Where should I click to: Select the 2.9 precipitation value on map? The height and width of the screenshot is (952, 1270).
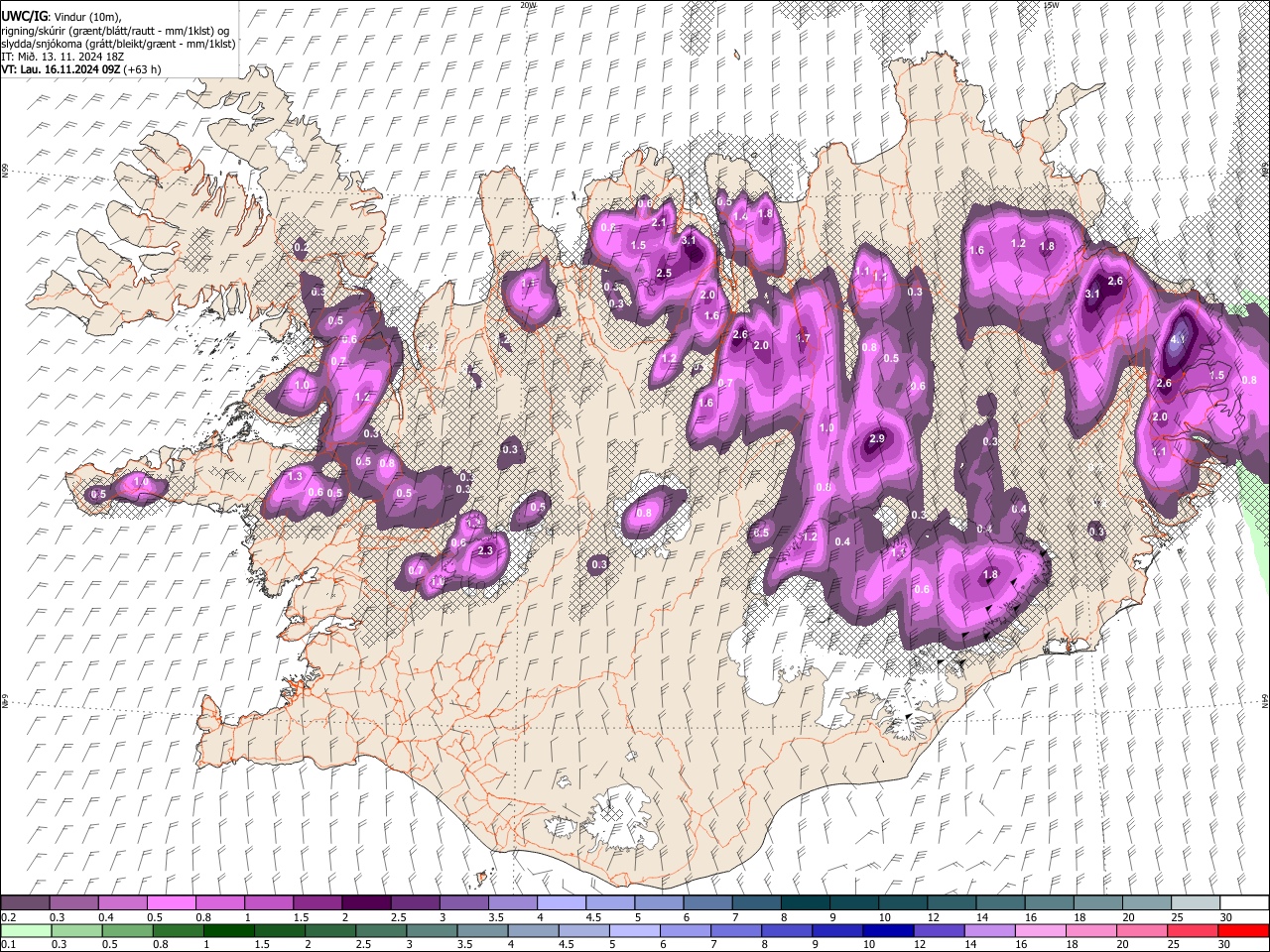click(876, 438)
